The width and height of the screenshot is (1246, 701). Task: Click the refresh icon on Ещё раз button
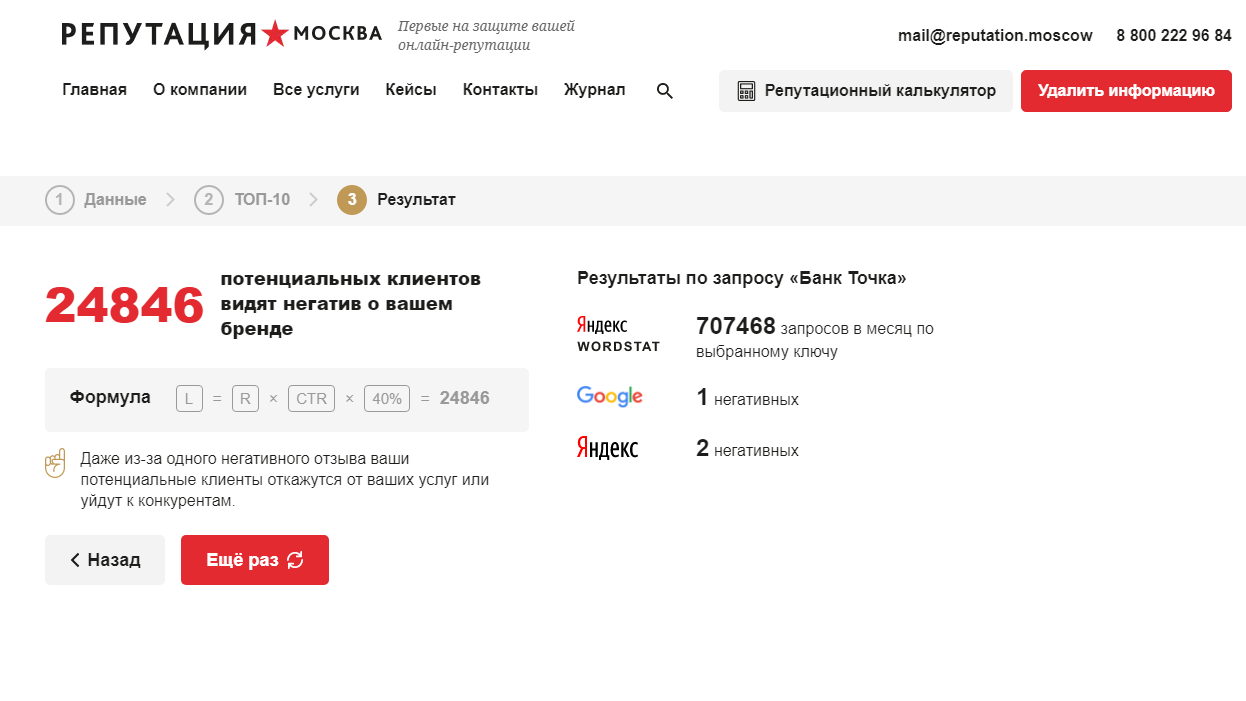tap(295, 560)
